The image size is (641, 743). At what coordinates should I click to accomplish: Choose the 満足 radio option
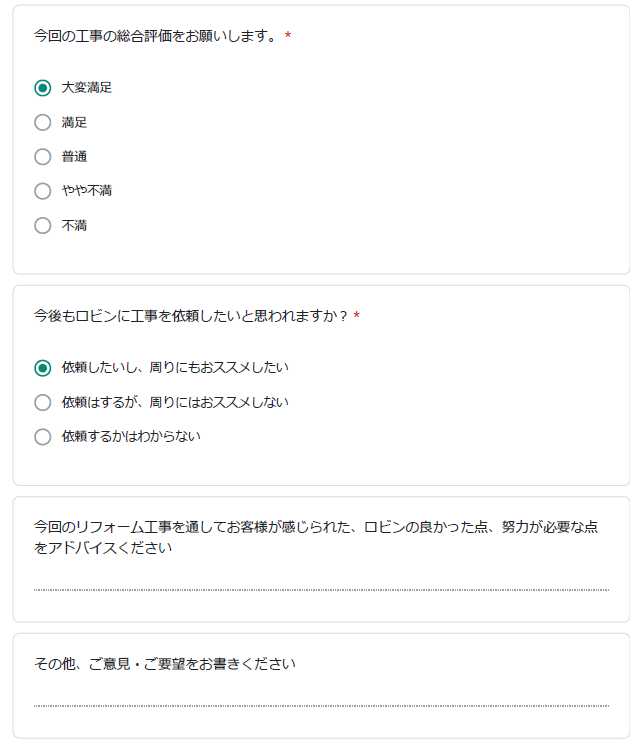click(42, 122)
